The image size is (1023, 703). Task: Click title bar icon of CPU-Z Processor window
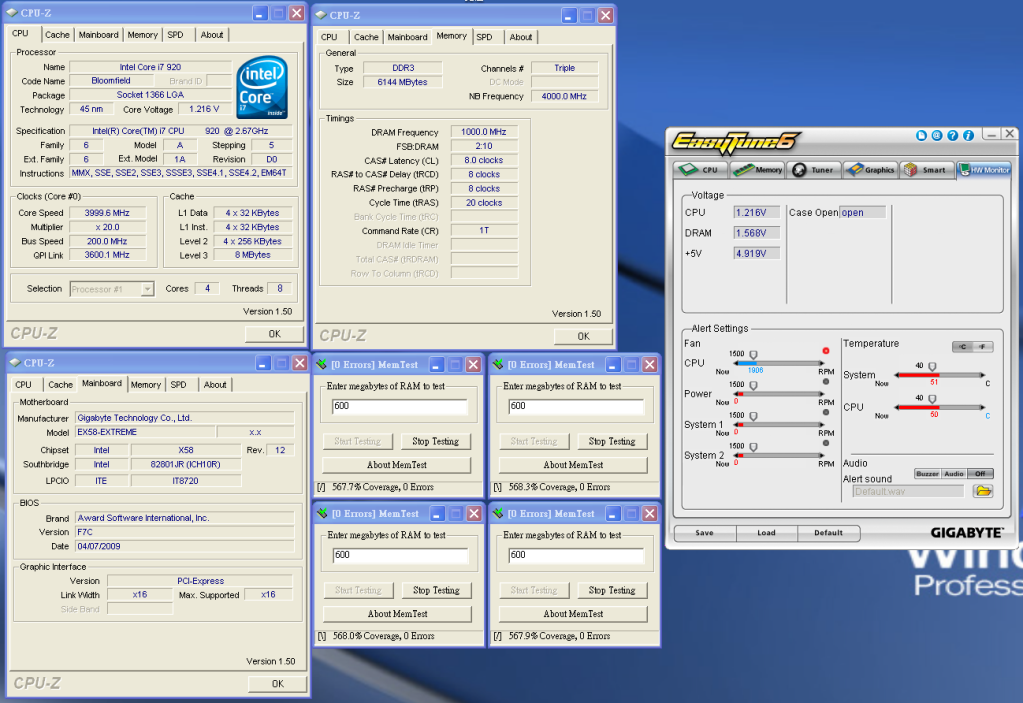coord(12,13)
